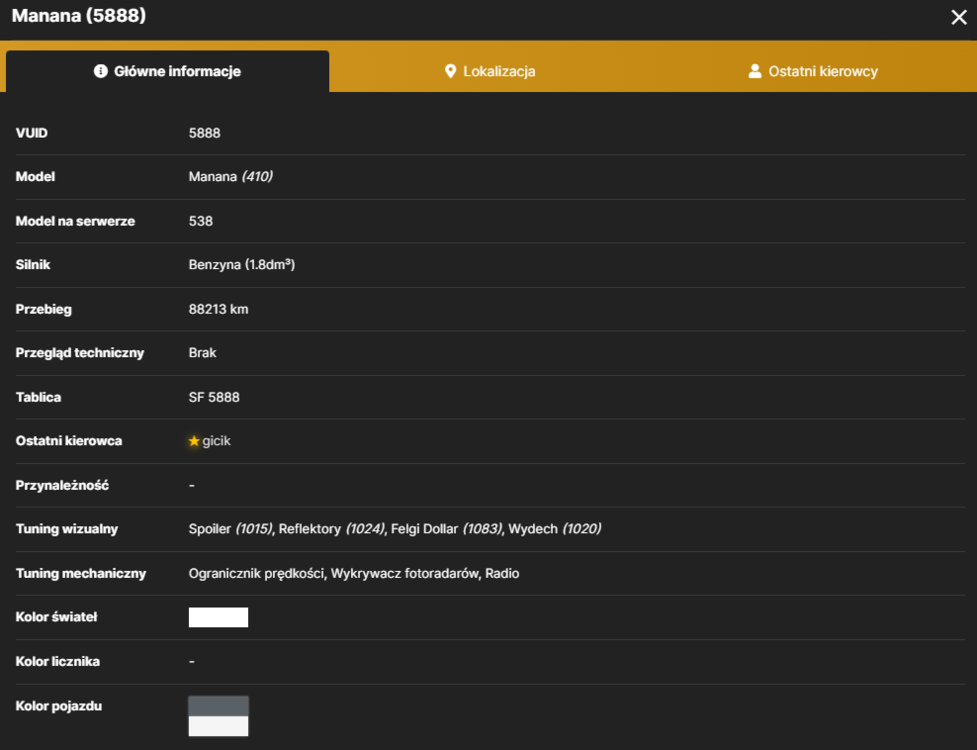Image resolution: width=977 pixels, height=750 pixels.
Task: Click the Kolor pojazdu label
Action: pyautogui.click(x=59, y=706)
